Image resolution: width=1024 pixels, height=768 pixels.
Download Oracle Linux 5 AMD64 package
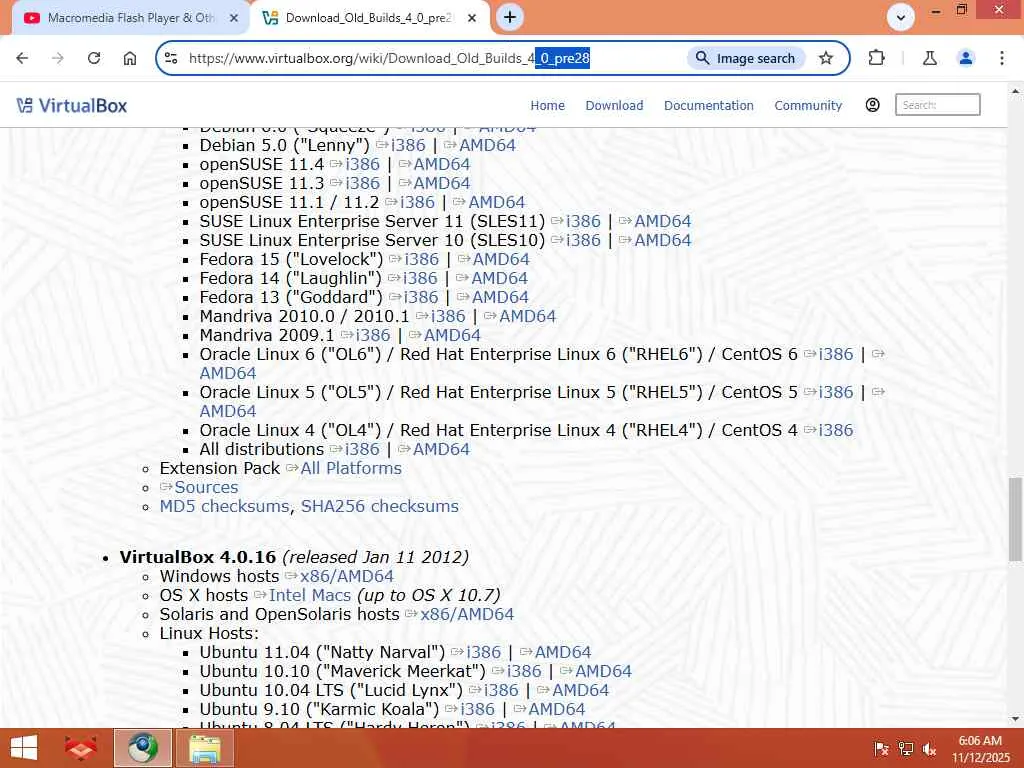228,410
